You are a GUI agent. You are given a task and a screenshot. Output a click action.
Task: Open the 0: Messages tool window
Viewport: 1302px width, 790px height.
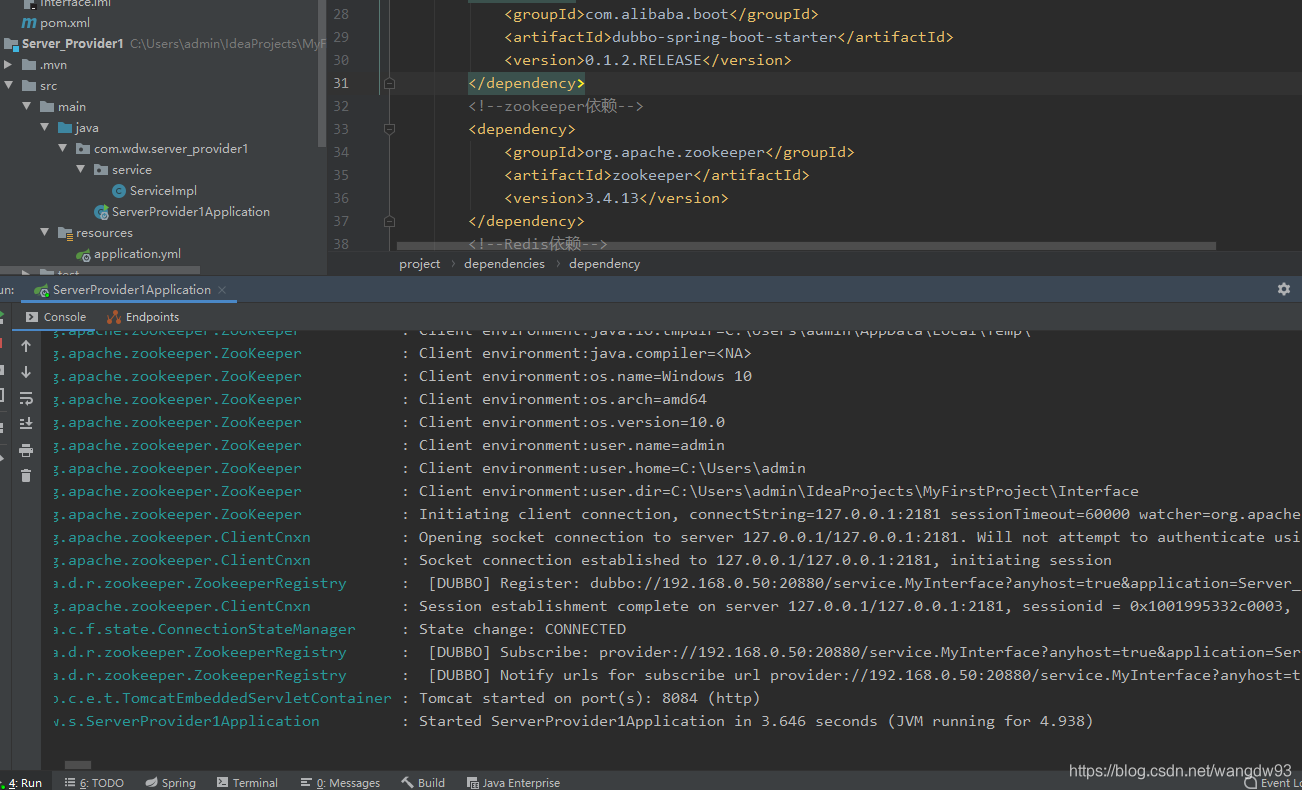(x=340, y=783)
